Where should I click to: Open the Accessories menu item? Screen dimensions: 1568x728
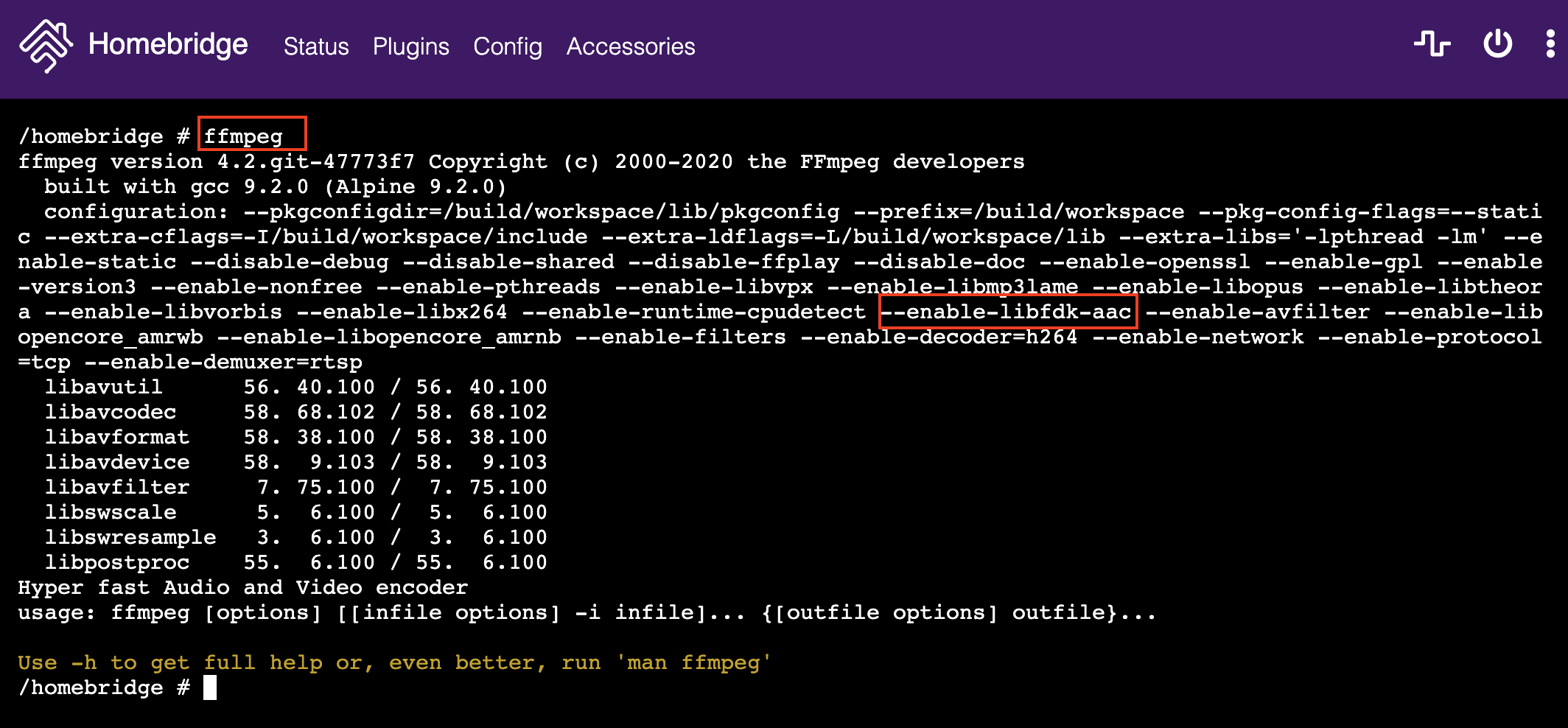point(630,47)
